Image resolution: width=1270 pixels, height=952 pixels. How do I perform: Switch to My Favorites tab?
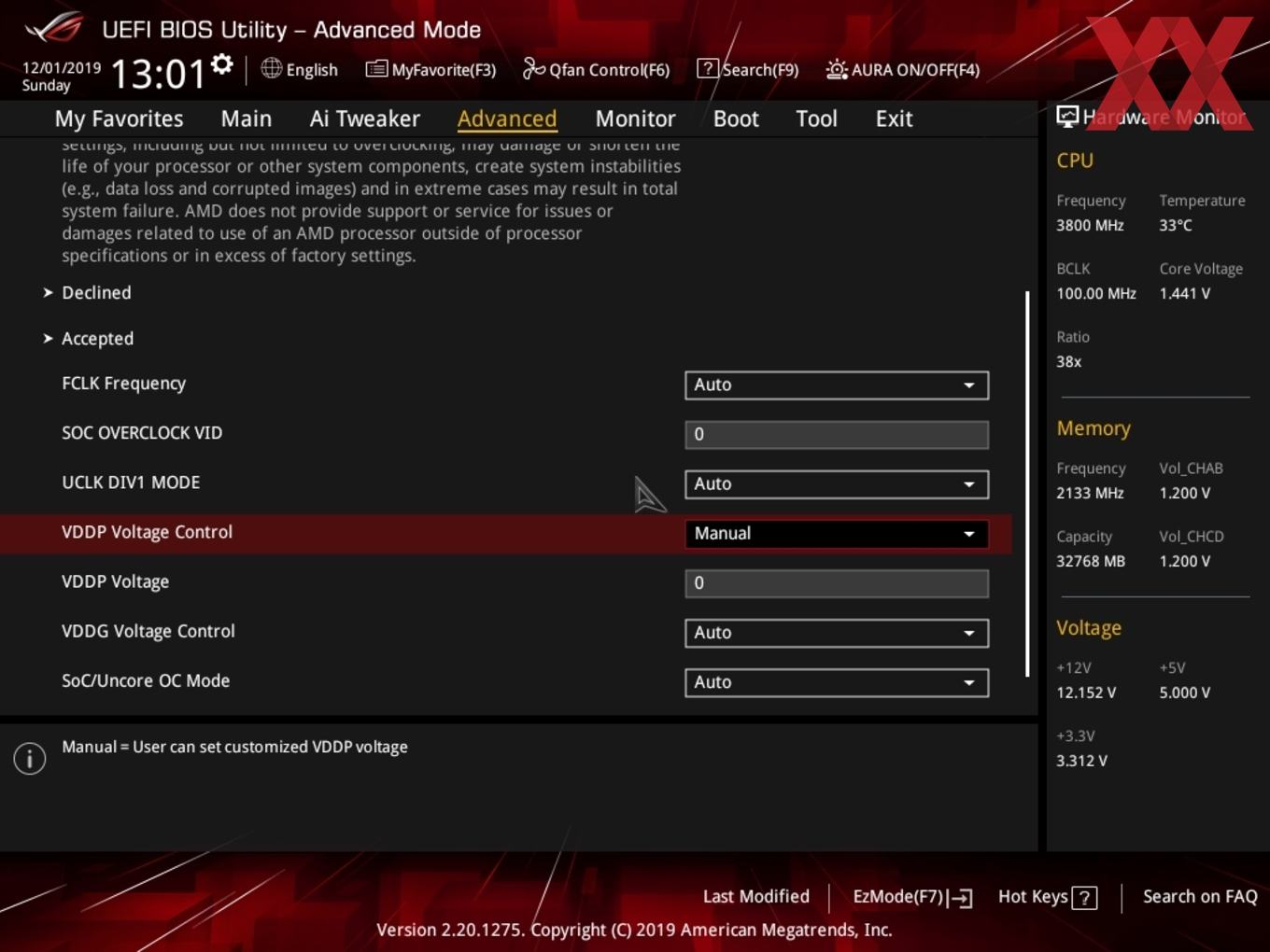point(119,119)
